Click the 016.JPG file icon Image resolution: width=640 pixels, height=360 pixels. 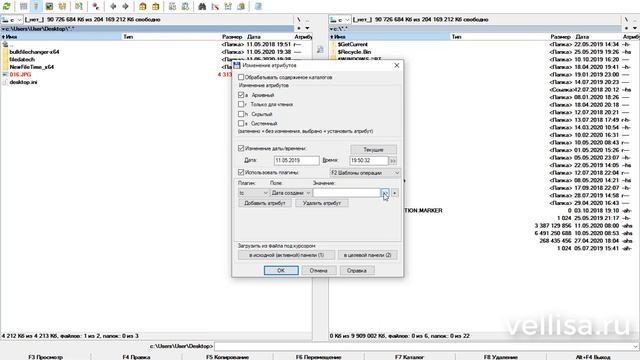coord(5,75)
